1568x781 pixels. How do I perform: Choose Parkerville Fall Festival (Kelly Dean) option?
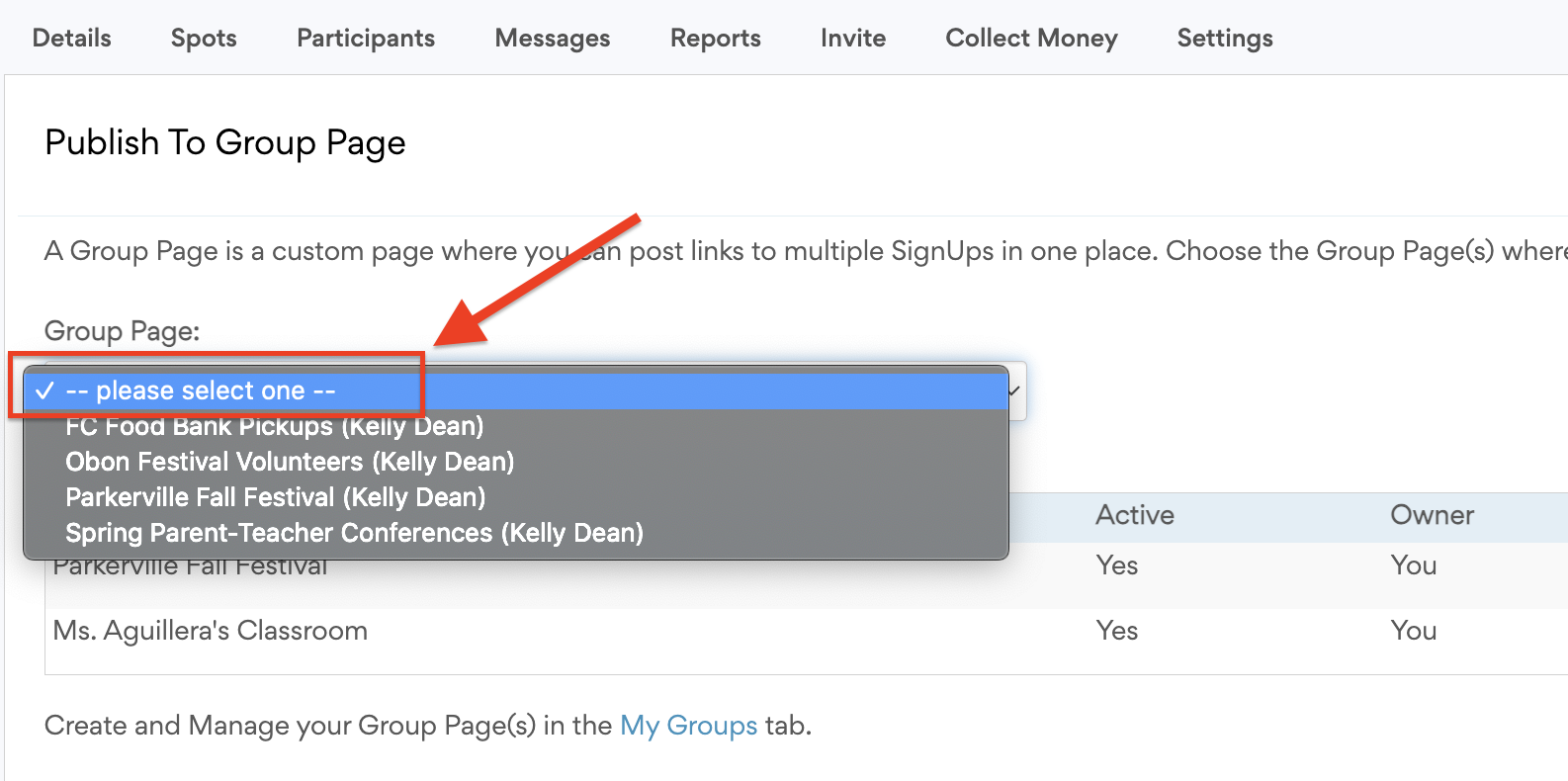[x=276, y=497]
